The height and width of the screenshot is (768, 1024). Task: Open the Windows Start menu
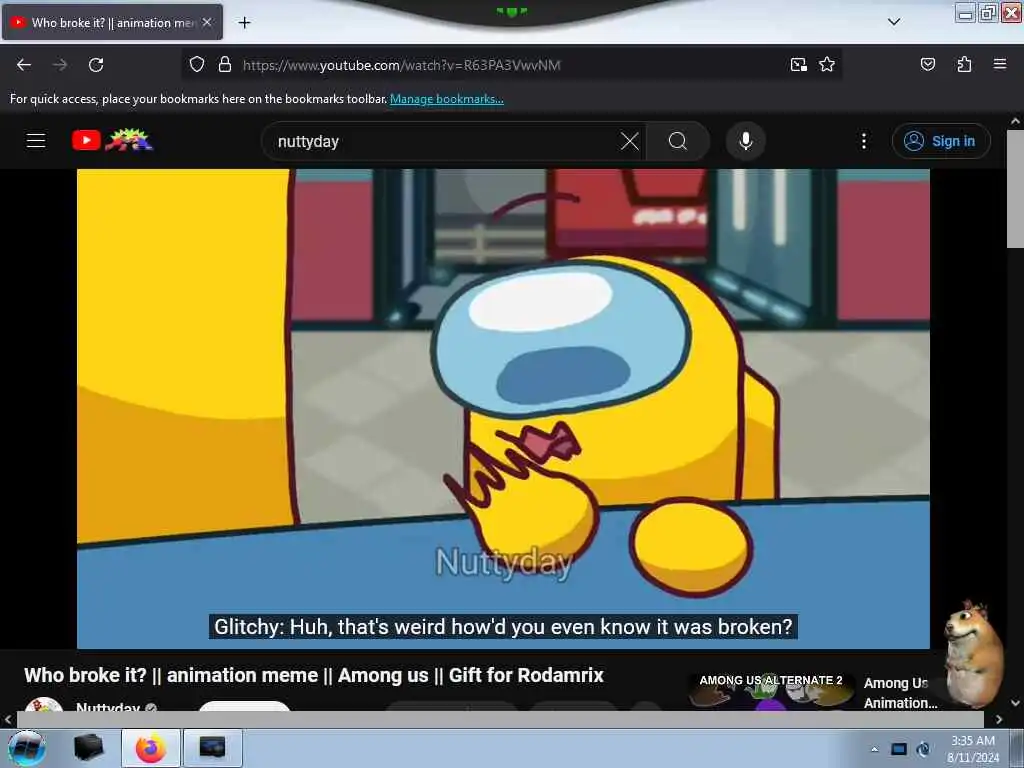coord(27,748)
